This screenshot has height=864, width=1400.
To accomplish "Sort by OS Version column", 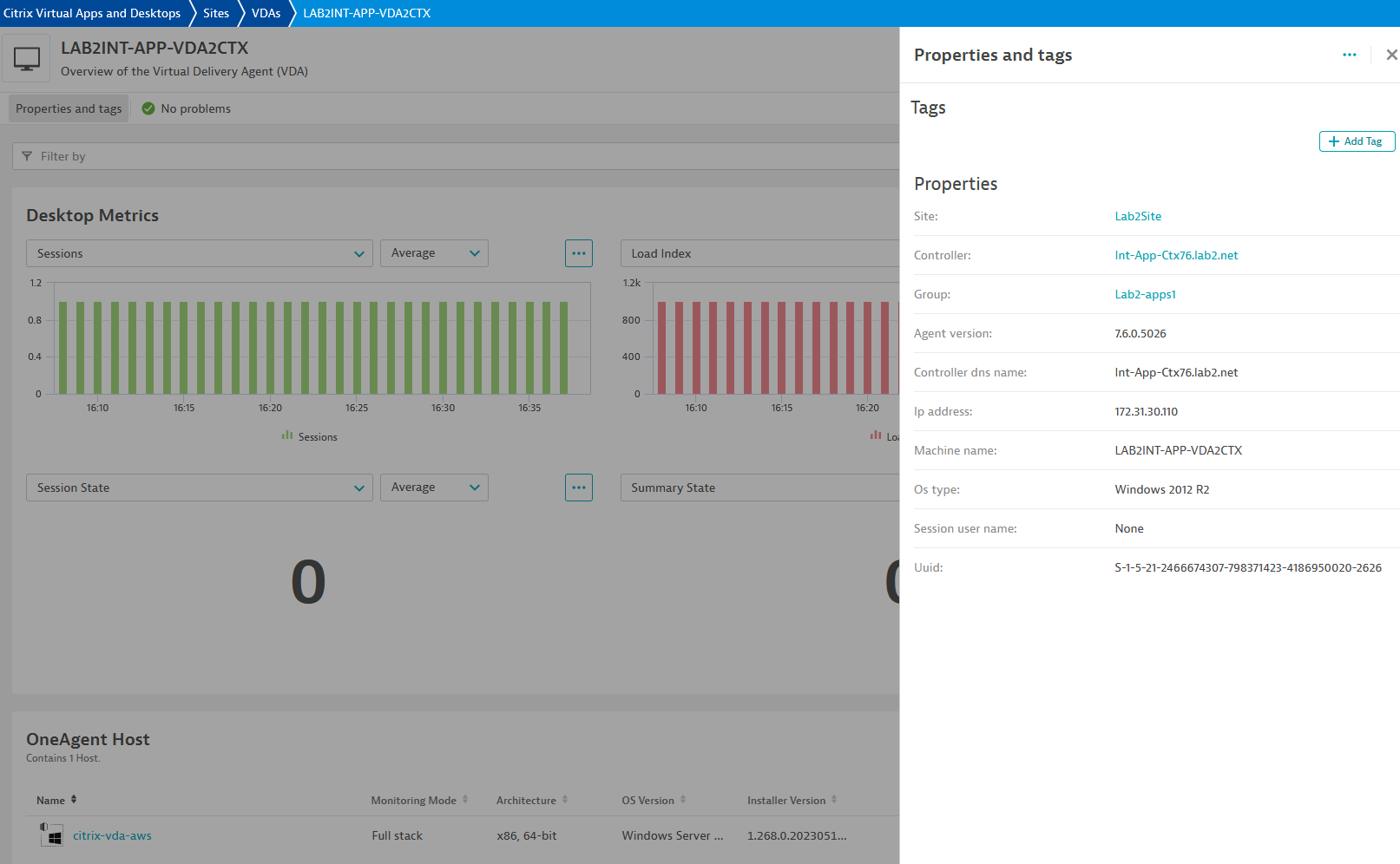I will pyautogui.click(x=654, y=800).
